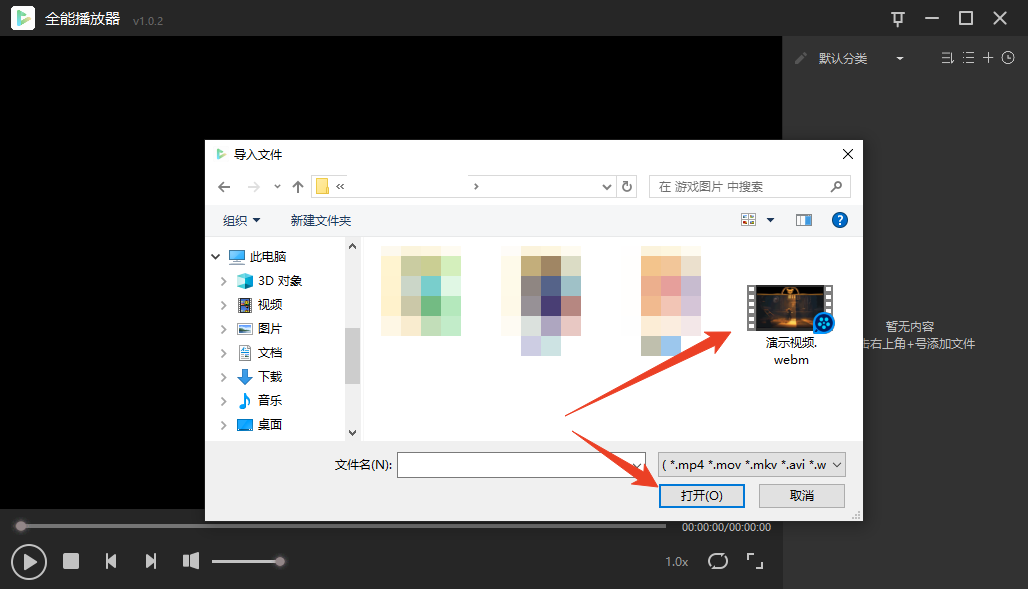The width and height of the screenshot is (1029, 590).
Task: Open the playback history clock icon
Action: tap(1008, 58)
